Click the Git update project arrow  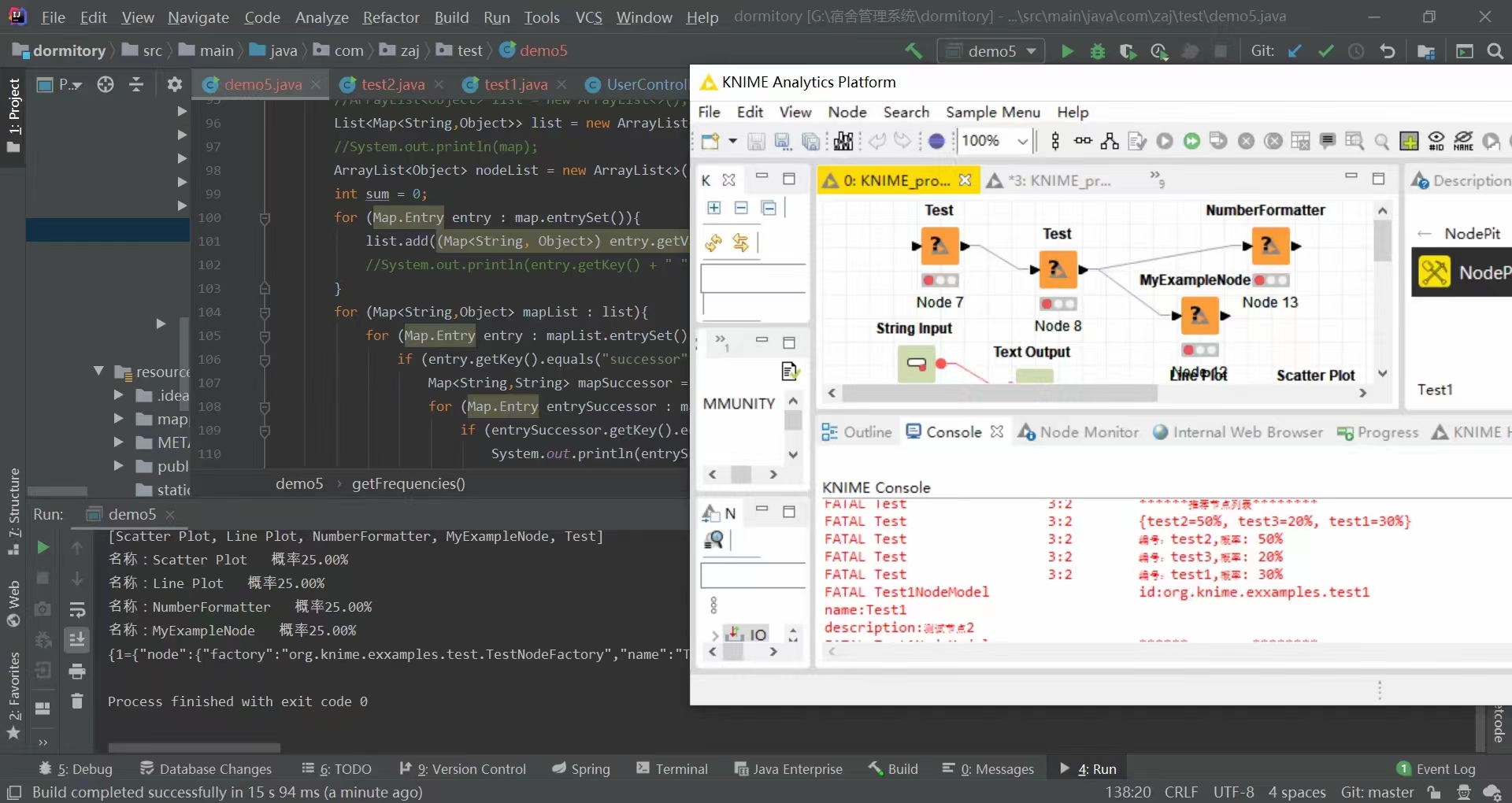pyautogui.click(x=1295, y=51)
